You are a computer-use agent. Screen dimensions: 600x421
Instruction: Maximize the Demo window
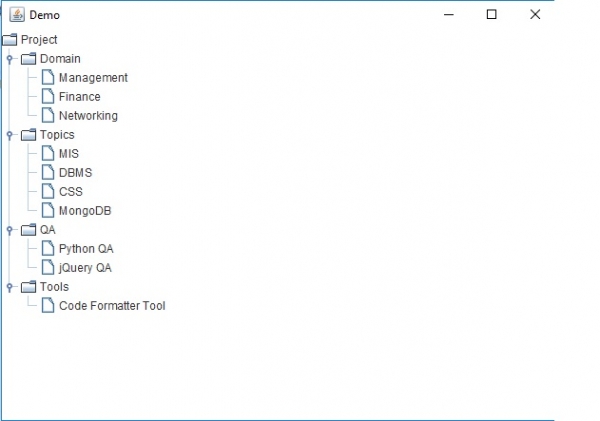pos(491,15)
